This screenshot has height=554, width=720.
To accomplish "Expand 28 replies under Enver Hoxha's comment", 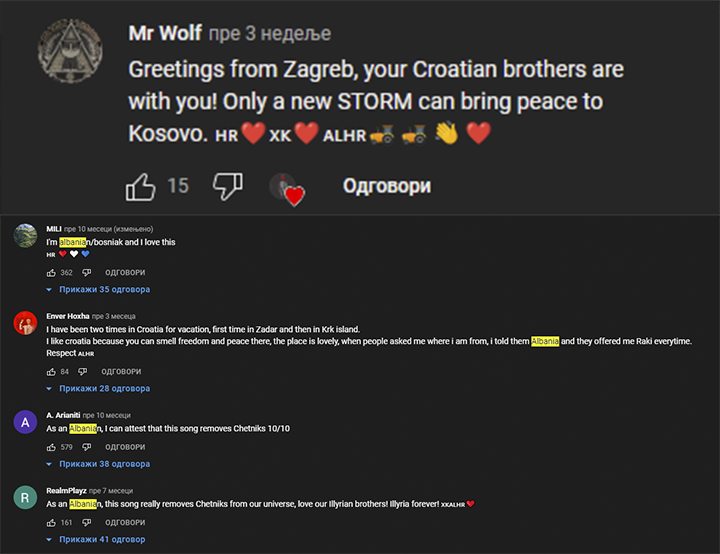I will [98, 389].
